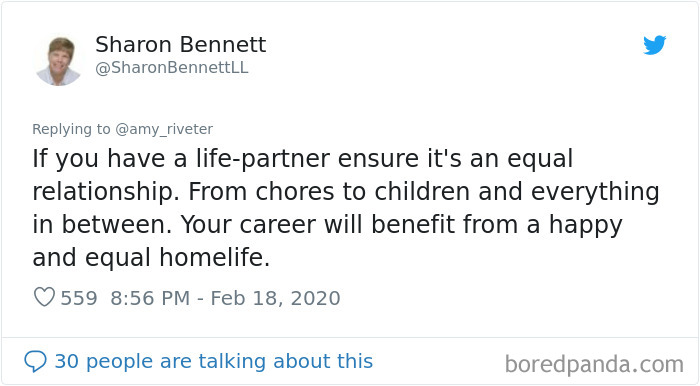Screen dimensions: 700x386
Task: Click the number 30 in the footer
Action: coord(67,361)
